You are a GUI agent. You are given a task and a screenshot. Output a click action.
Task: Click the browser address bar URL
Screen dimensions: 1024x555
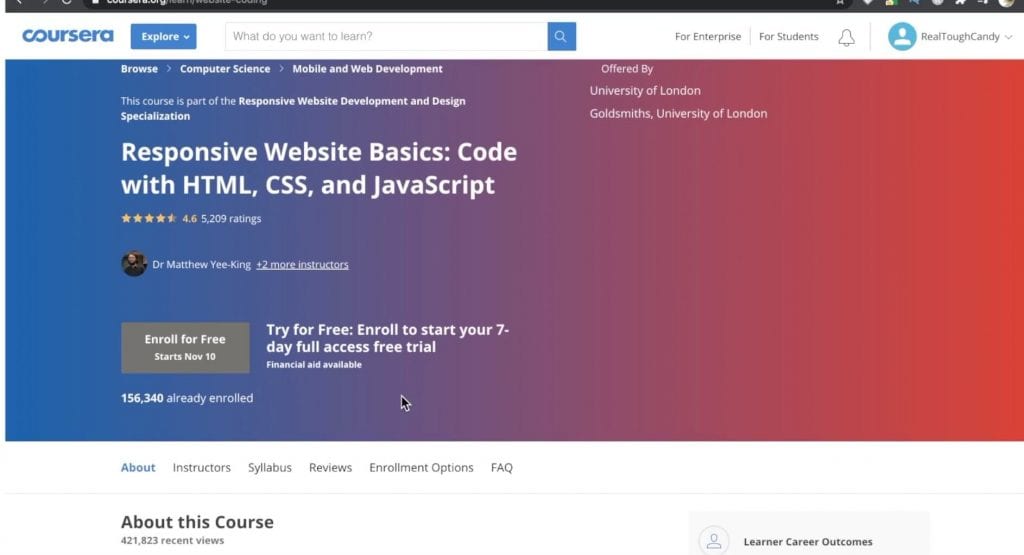pos(187,2)
